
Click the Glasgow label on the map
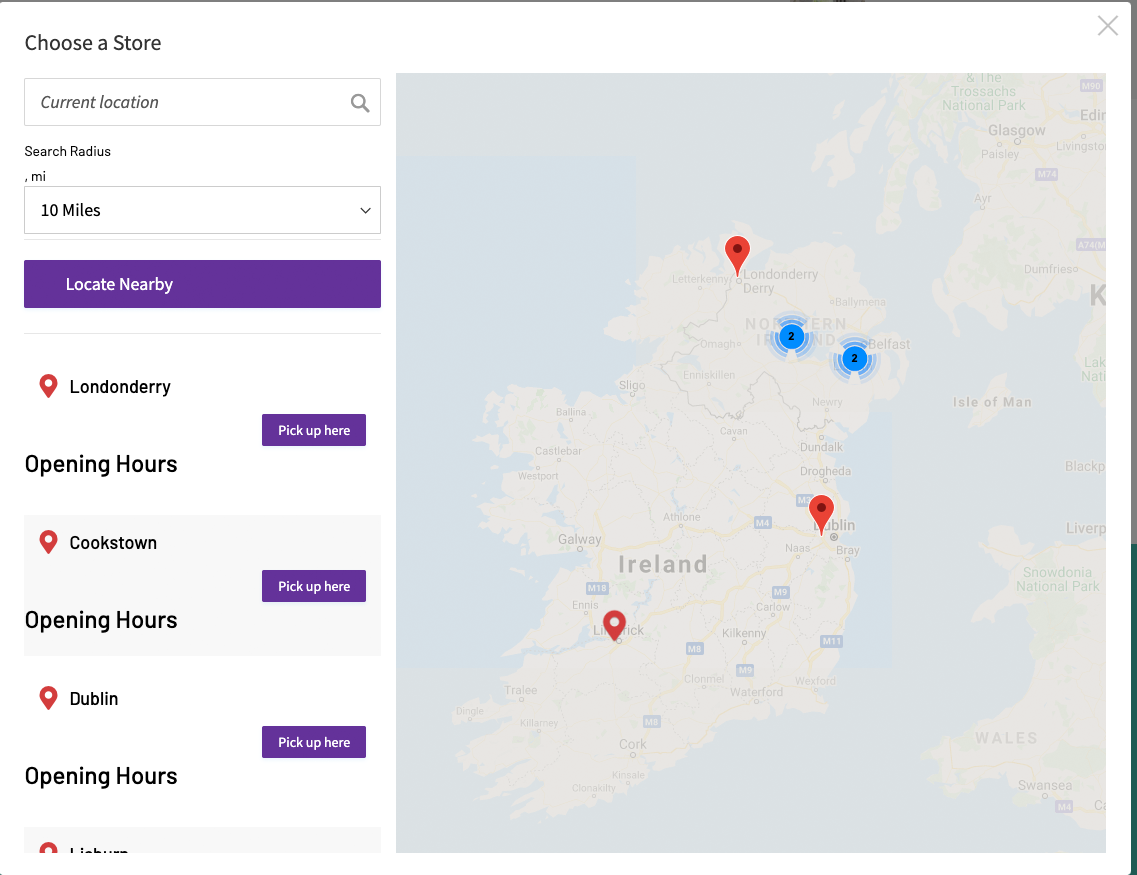click(1017, 130)
